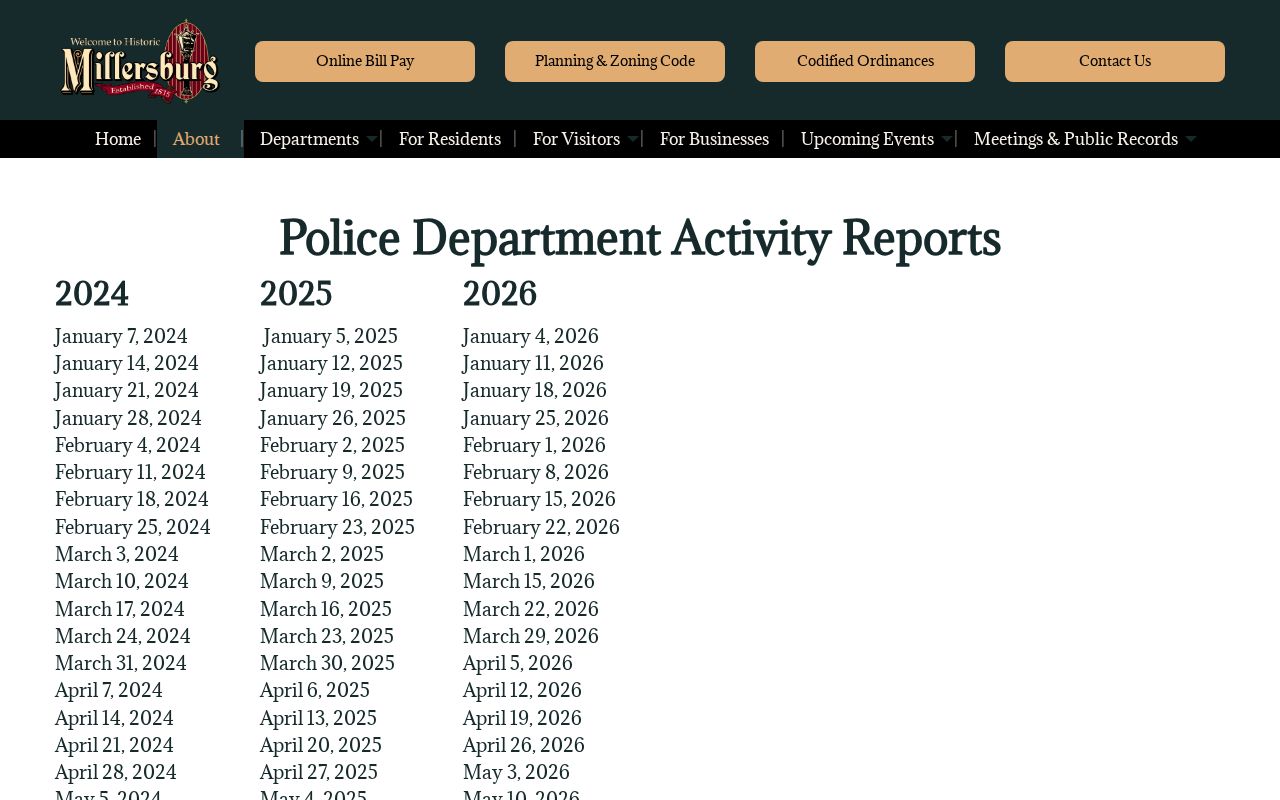Go to the Home menu item

[x=118, y=139]
